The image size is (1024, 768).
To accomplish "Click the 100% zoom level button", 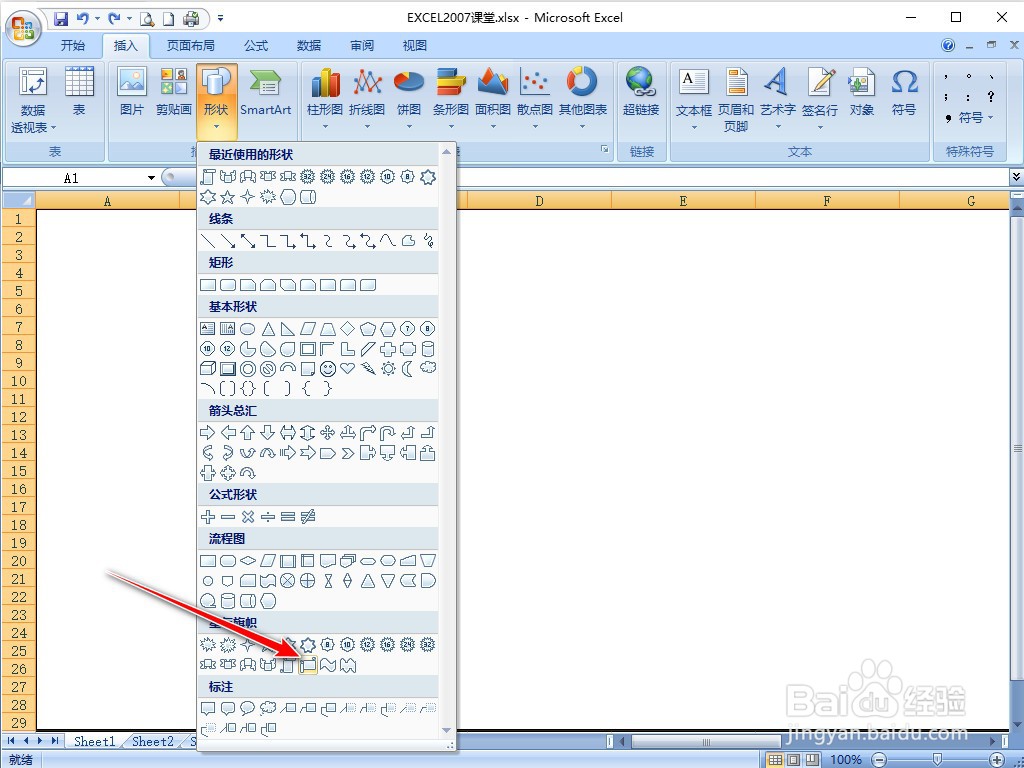I will point(846,760).
